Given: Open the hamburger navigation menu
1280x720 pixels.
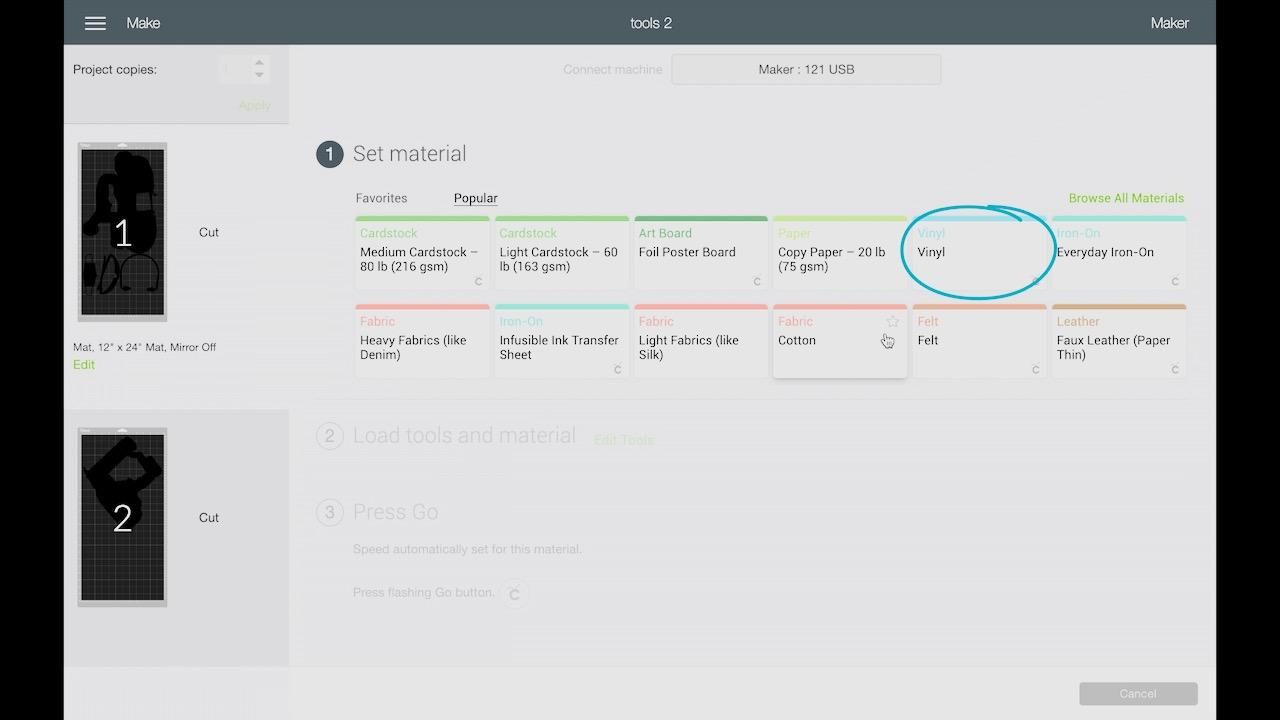Looking at the screenshot, I should [x=95, y=22].
